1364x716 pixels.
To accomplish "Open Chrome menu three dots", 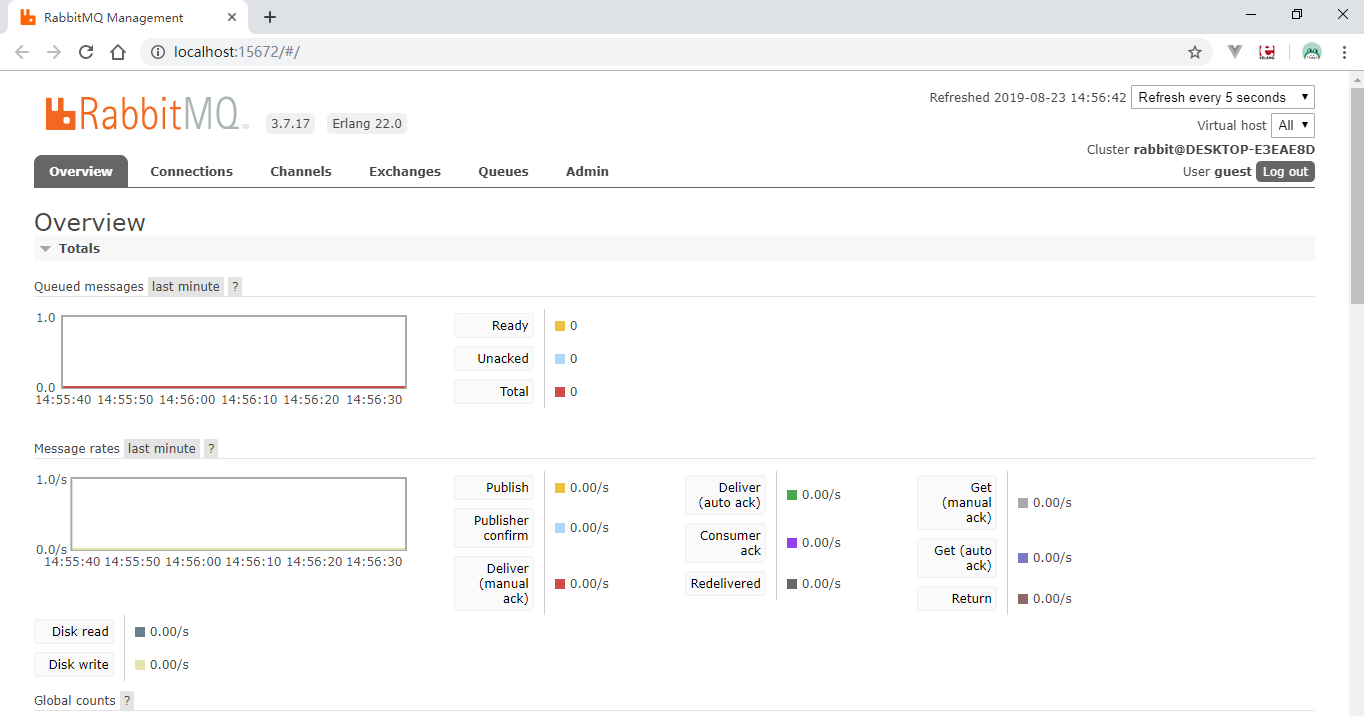I will pyautogui.click(x=1343, y=52).
